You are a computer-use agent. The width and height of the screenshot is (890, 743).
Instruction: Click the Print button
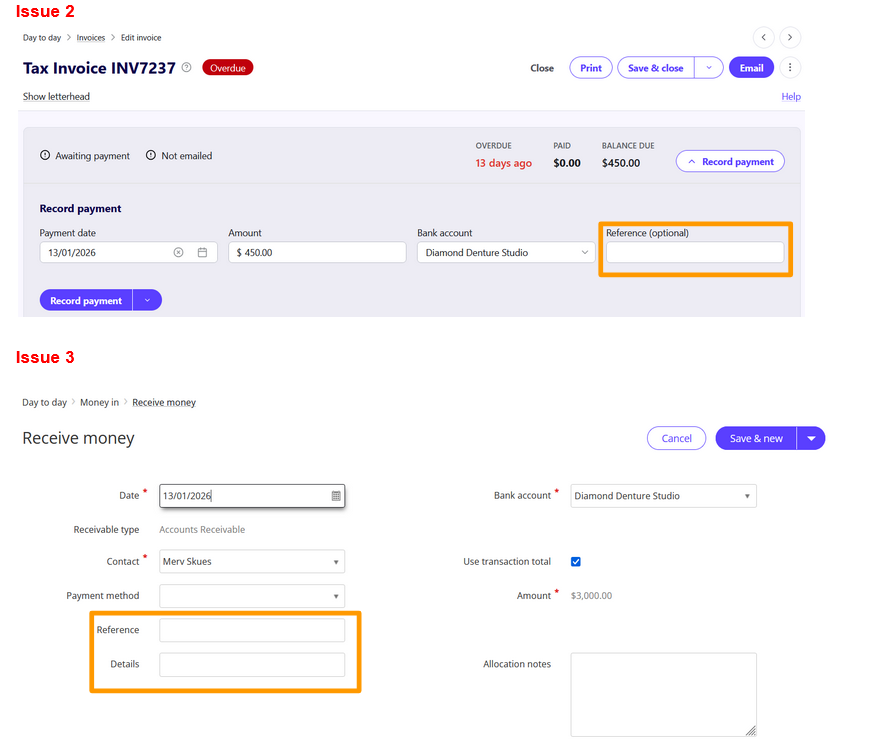(591, 68)
